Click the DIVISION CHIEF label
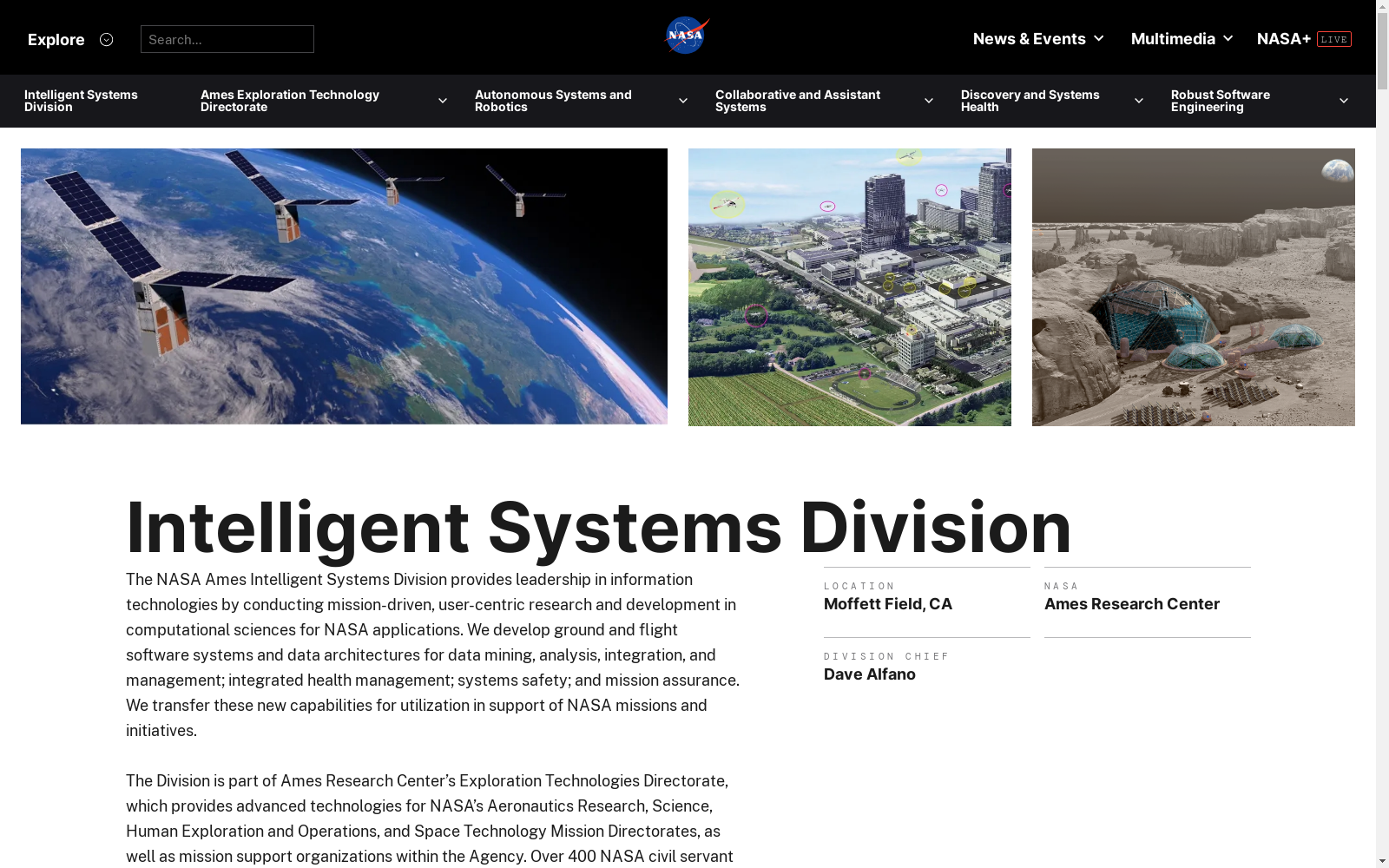Screen dimensions: 1389x868 tap(886, 657)
